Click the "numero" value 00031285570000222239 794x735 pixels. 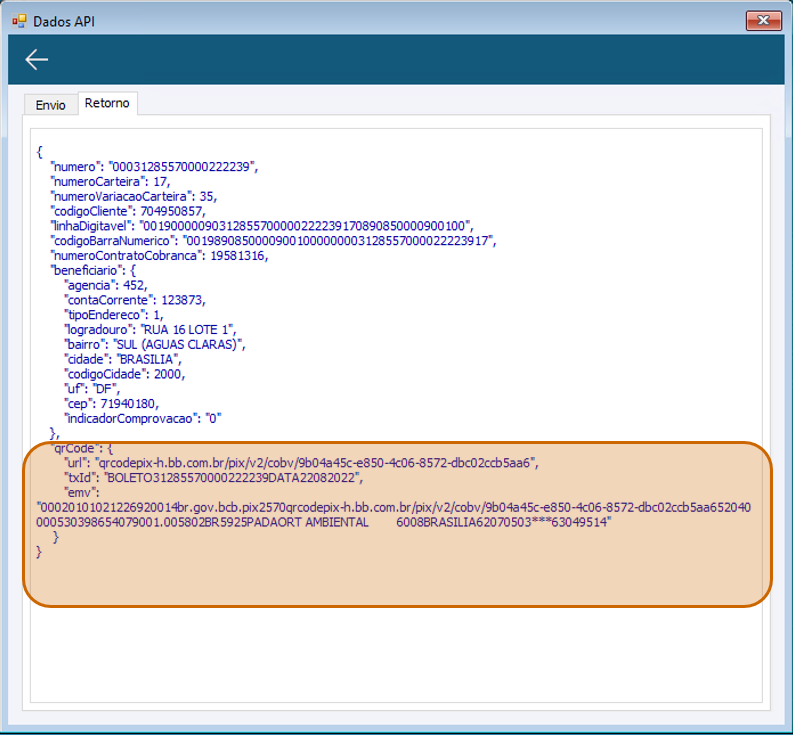[x=183, y=167]
